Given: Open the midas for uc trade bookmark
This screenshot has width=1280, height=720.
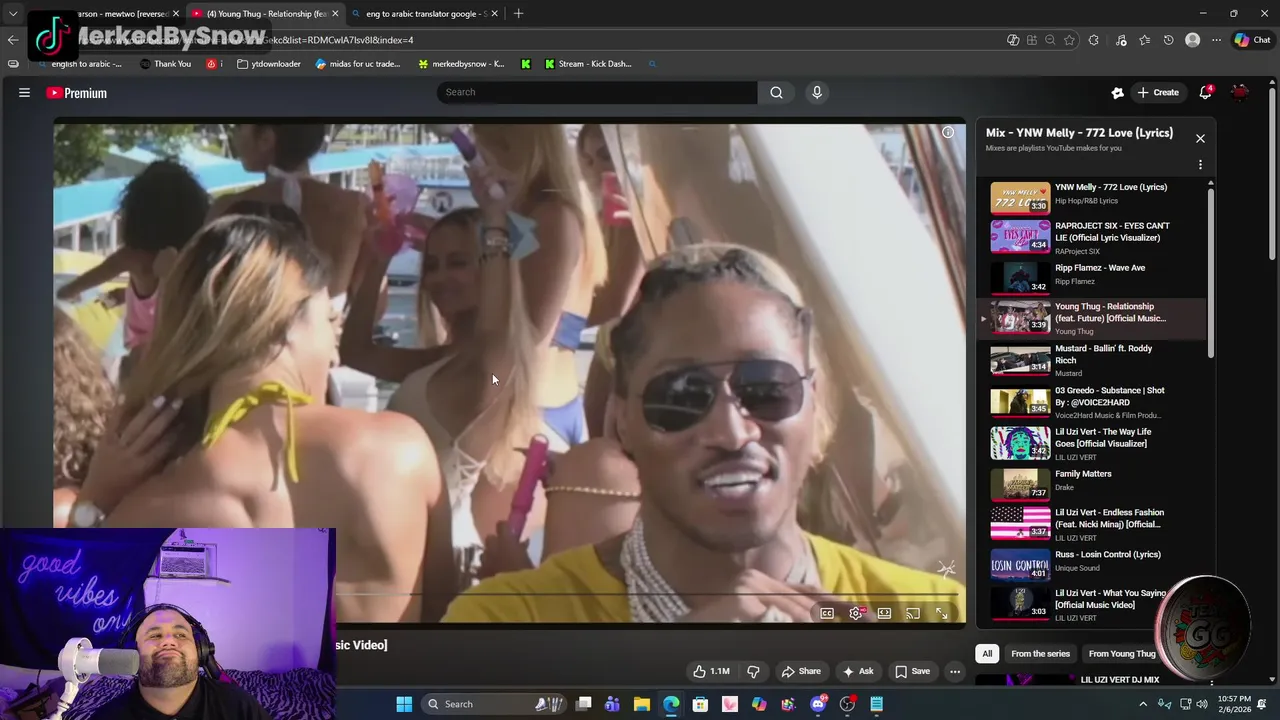Looking at the screenshot, I should [x=357, y=64].
